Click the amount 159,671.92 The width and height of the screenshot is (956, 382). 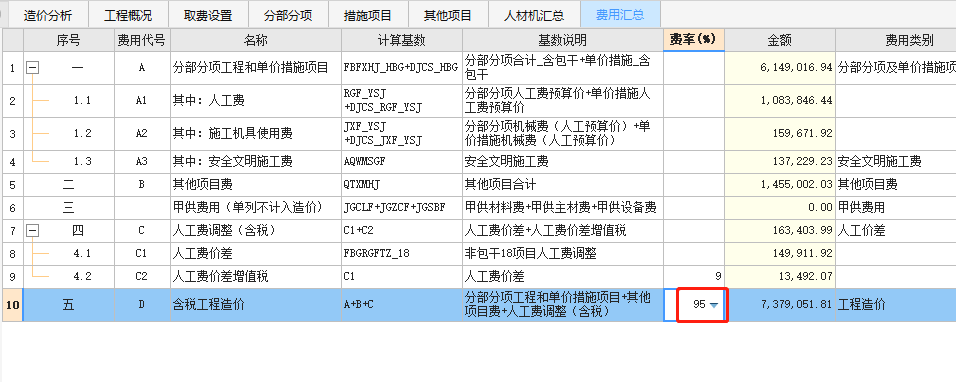[x=779, y=133]
